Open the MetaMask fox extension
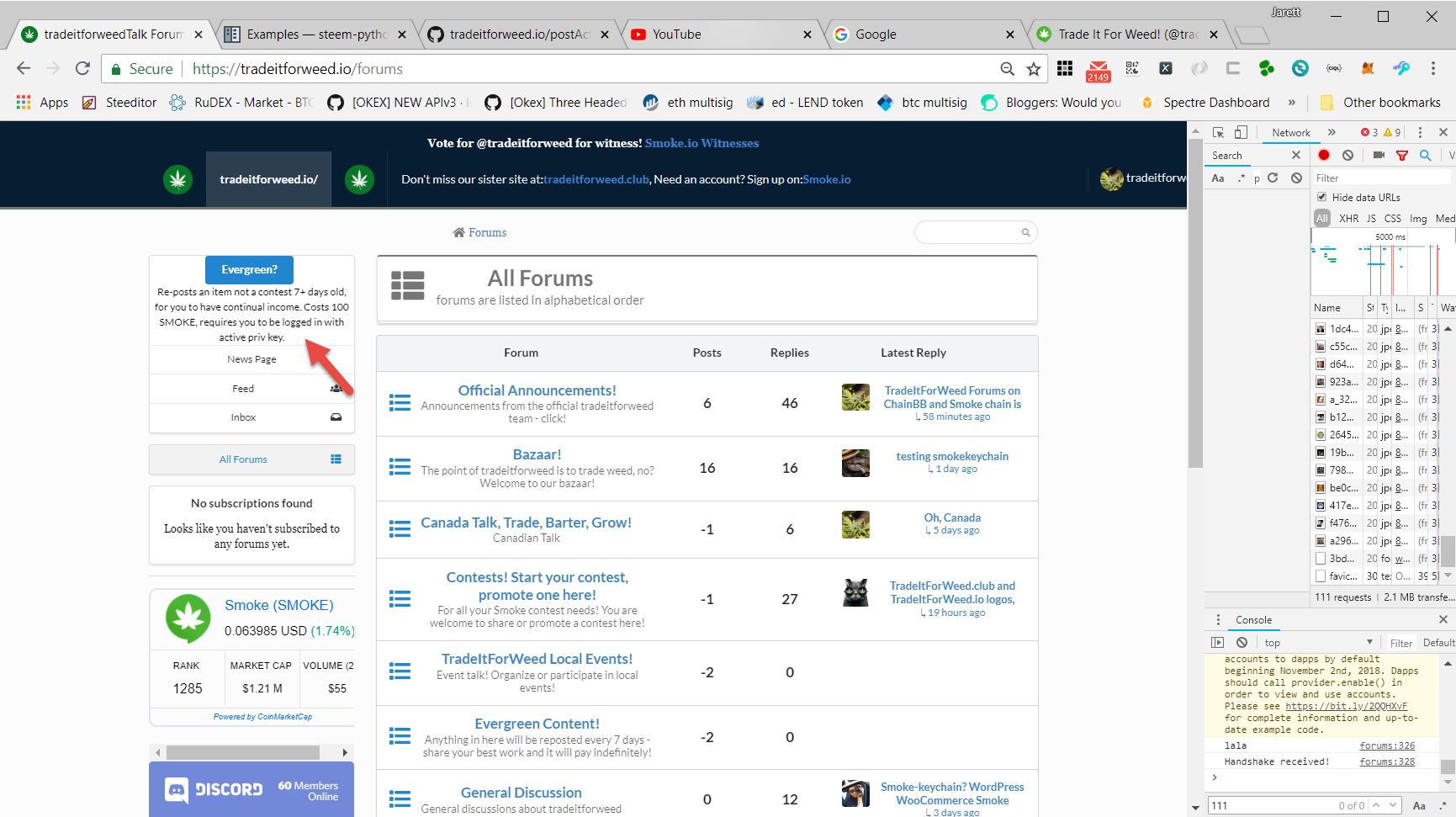This screenshot has width=1456, height=817. tap(1368, 68)
